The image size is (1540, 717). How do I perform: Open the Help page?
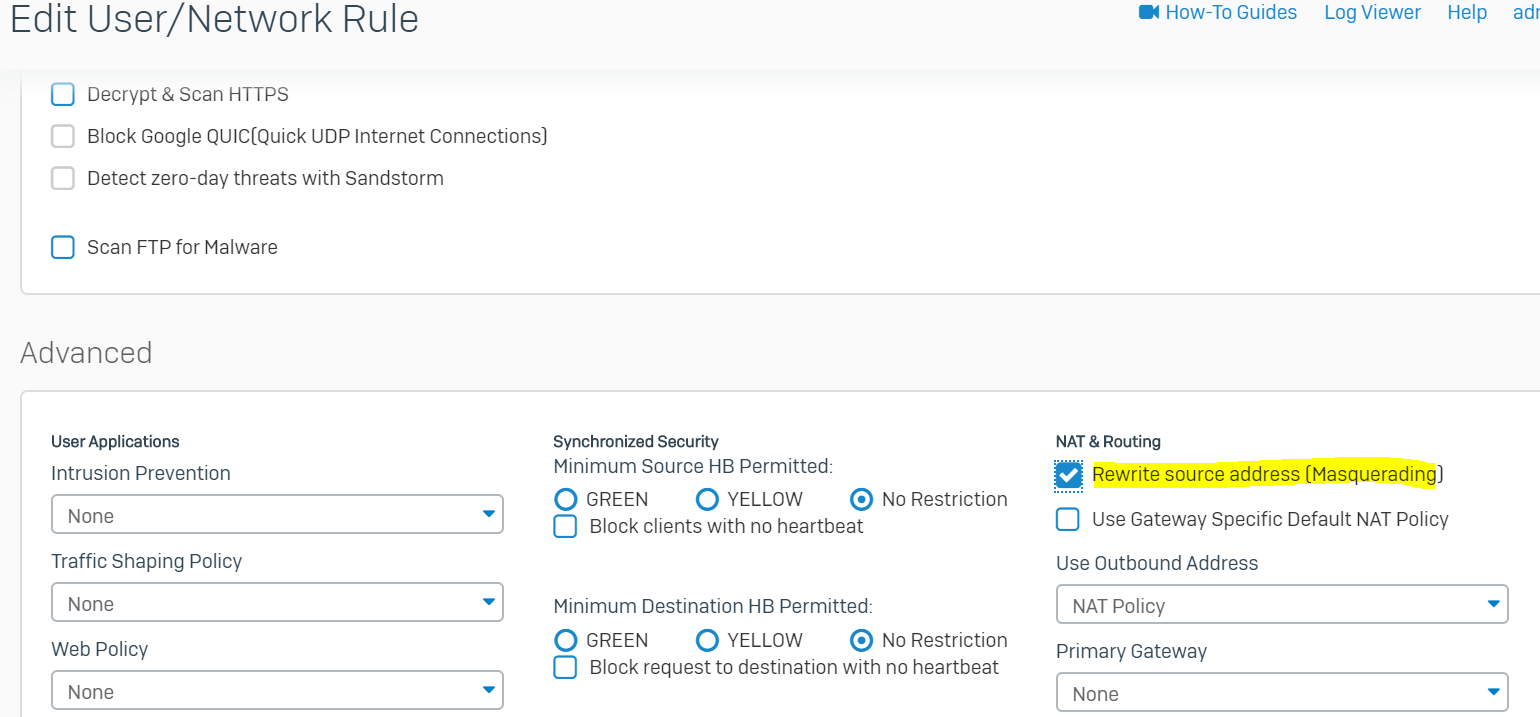[x=1467, y=12]
